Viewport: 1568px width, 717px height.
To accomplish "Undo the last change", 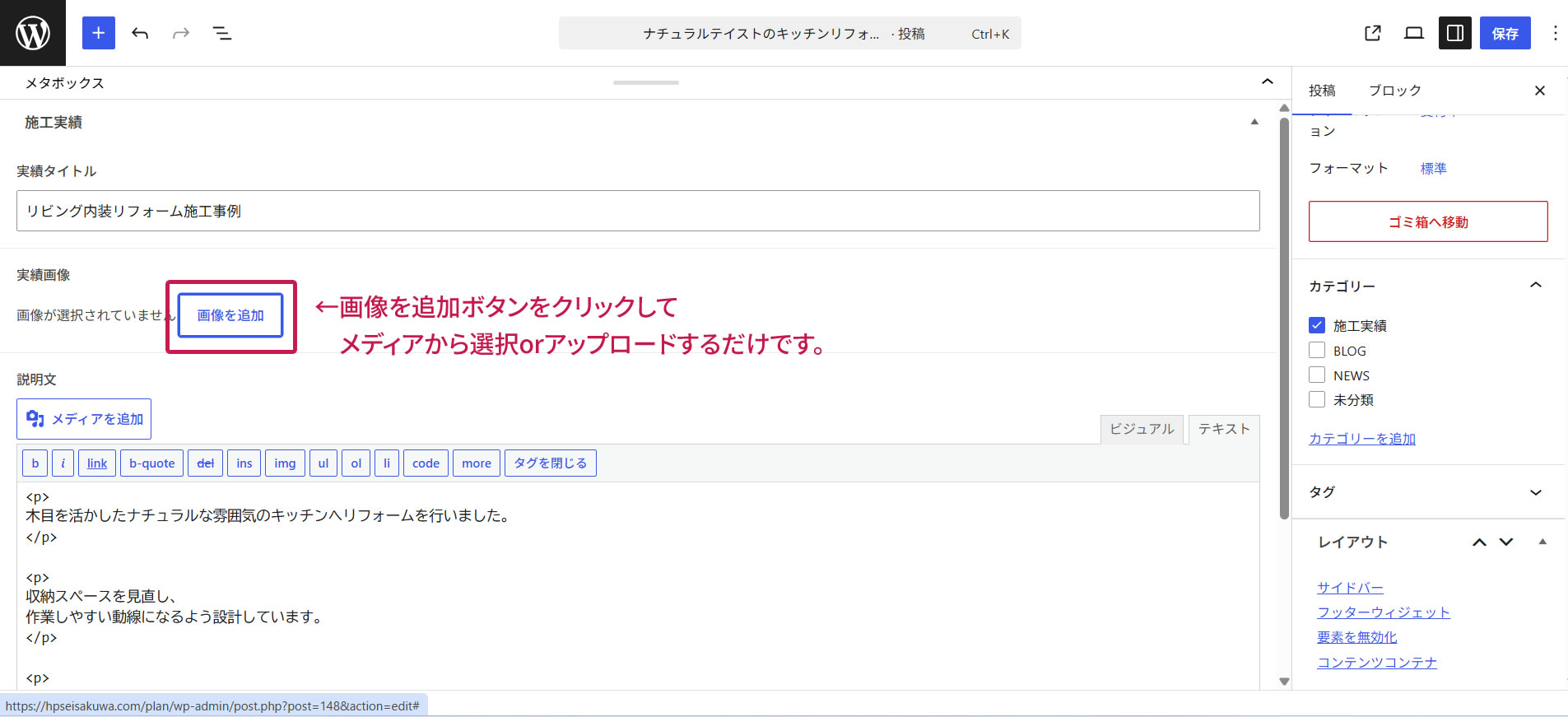I will [140, 33].
